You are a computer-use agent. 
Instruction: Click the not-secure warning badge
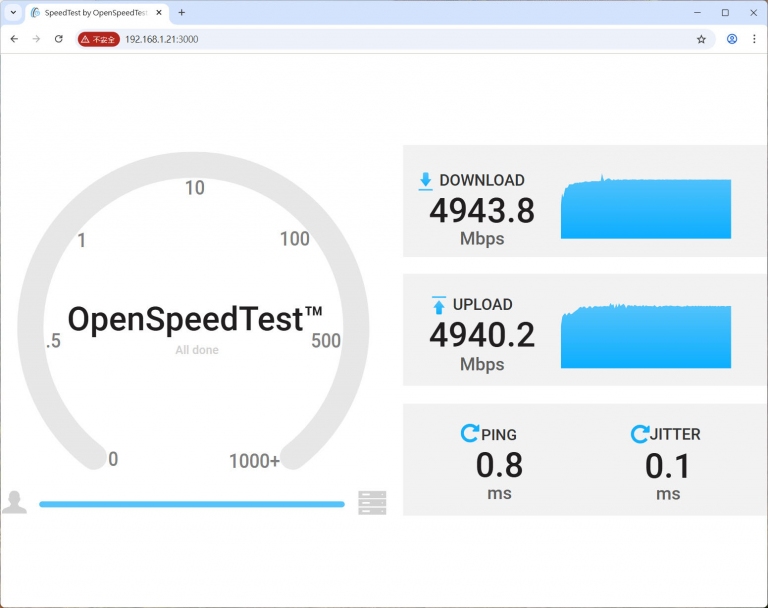(99, 39)
